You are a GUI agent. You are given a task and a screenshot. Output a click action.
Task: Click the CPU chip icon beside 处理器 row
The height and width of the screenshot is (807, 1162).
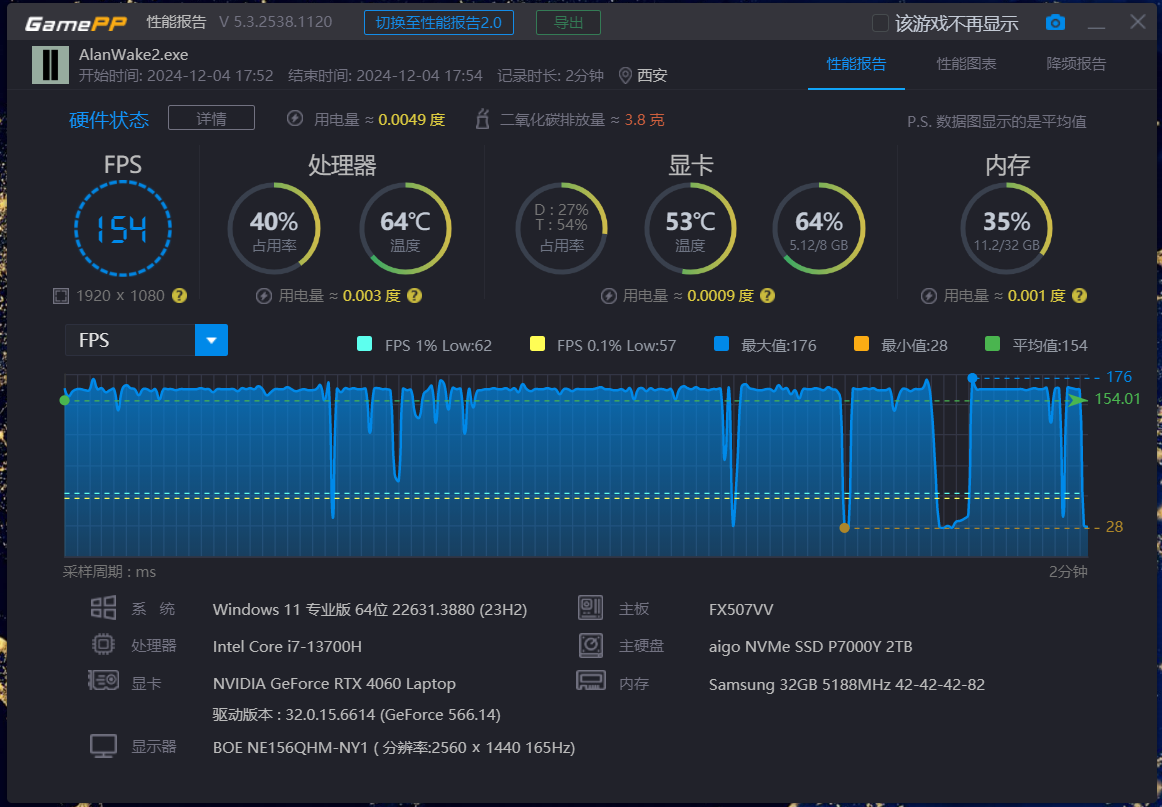[x=103, y=645]
